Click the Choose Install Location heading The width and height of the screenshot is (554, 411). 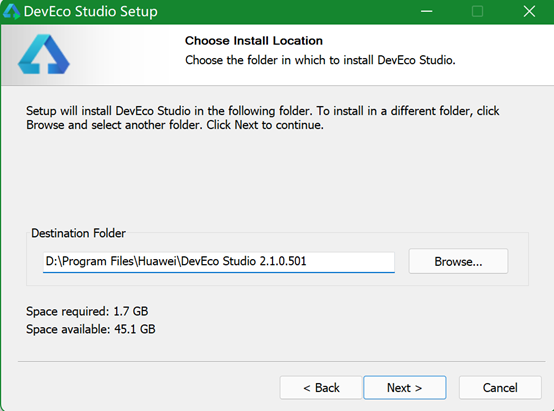254,41
